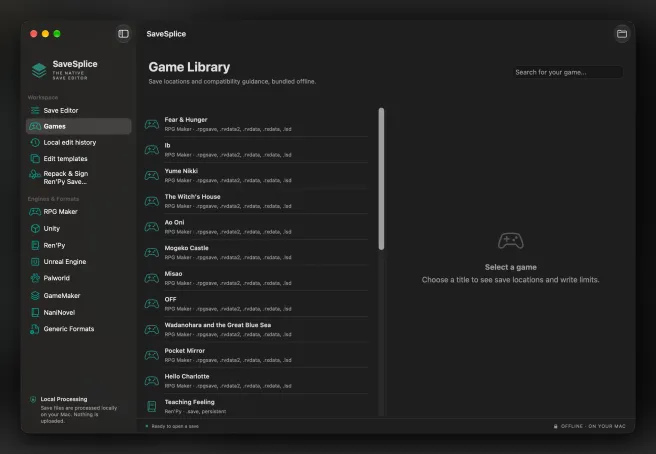Click the Generic Formats document icon
This screenshot has height=454, width=656.
[35, 329]
